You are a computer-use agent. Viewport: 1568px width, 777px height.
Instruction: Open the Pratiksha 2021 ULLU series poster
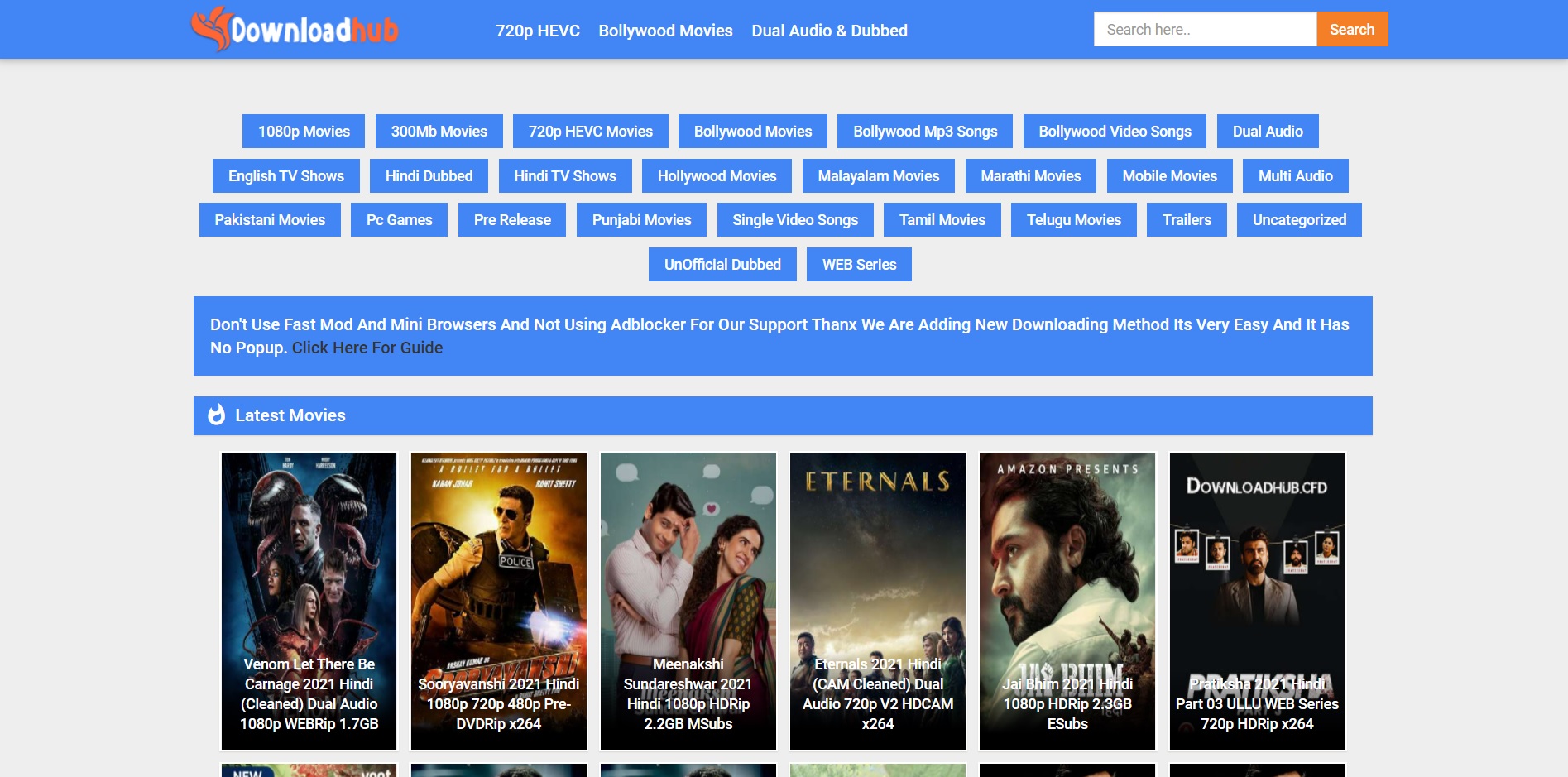[x=1256, y=600]
